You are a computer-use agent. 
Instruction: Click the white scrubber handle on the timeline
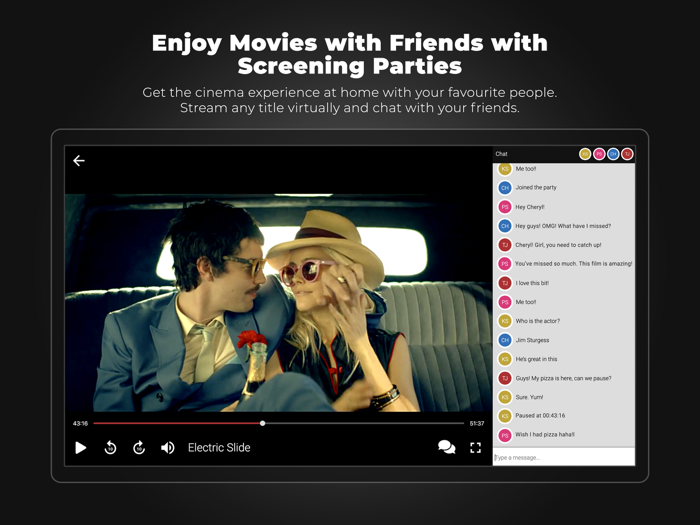click(262, 423)
